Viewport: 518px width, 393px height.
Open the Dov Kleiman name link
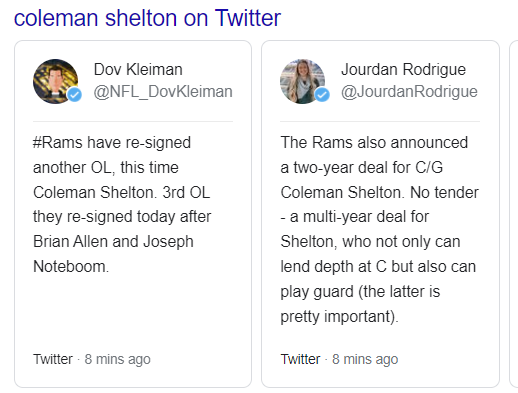point(138,70)
